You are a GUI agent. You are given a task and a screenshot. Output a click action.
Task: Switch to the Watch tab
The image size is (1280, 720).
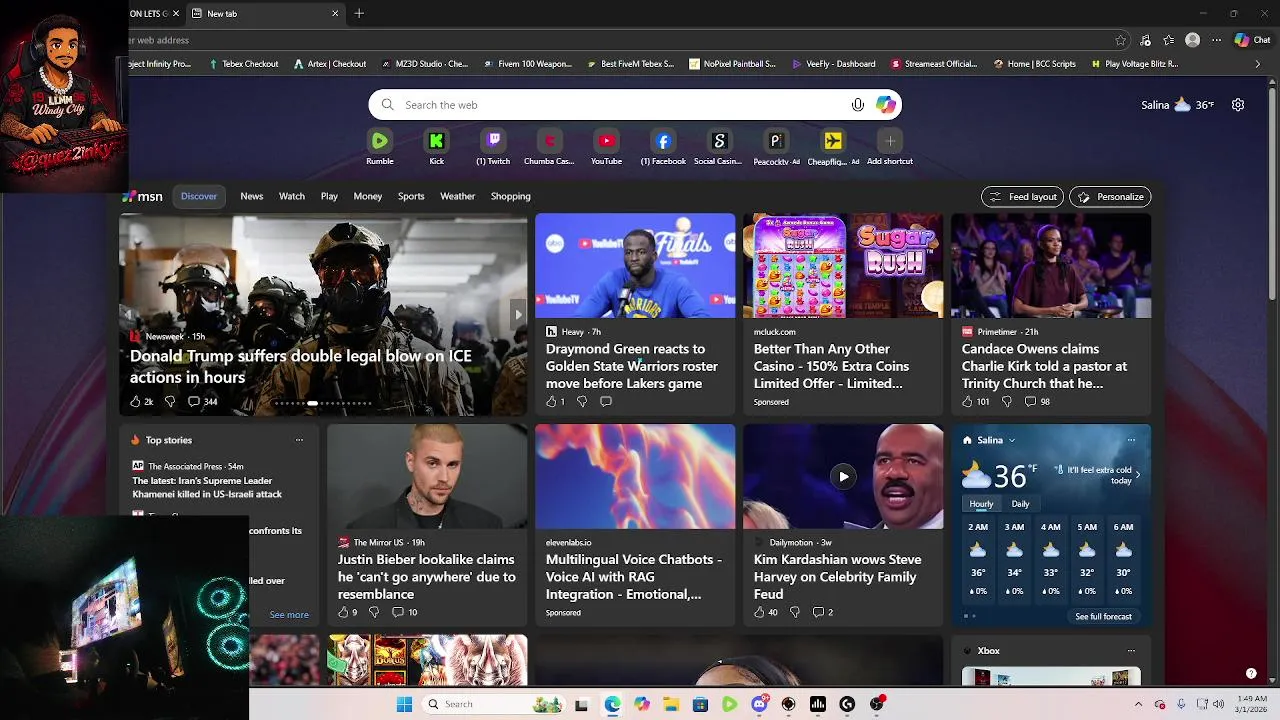tap(292, 196)
